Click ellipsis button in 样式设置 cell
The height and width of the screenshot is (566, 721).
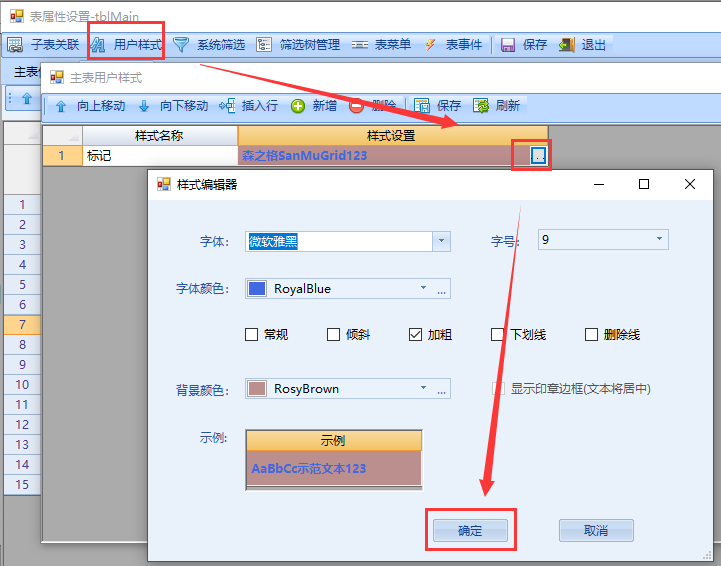538,155
